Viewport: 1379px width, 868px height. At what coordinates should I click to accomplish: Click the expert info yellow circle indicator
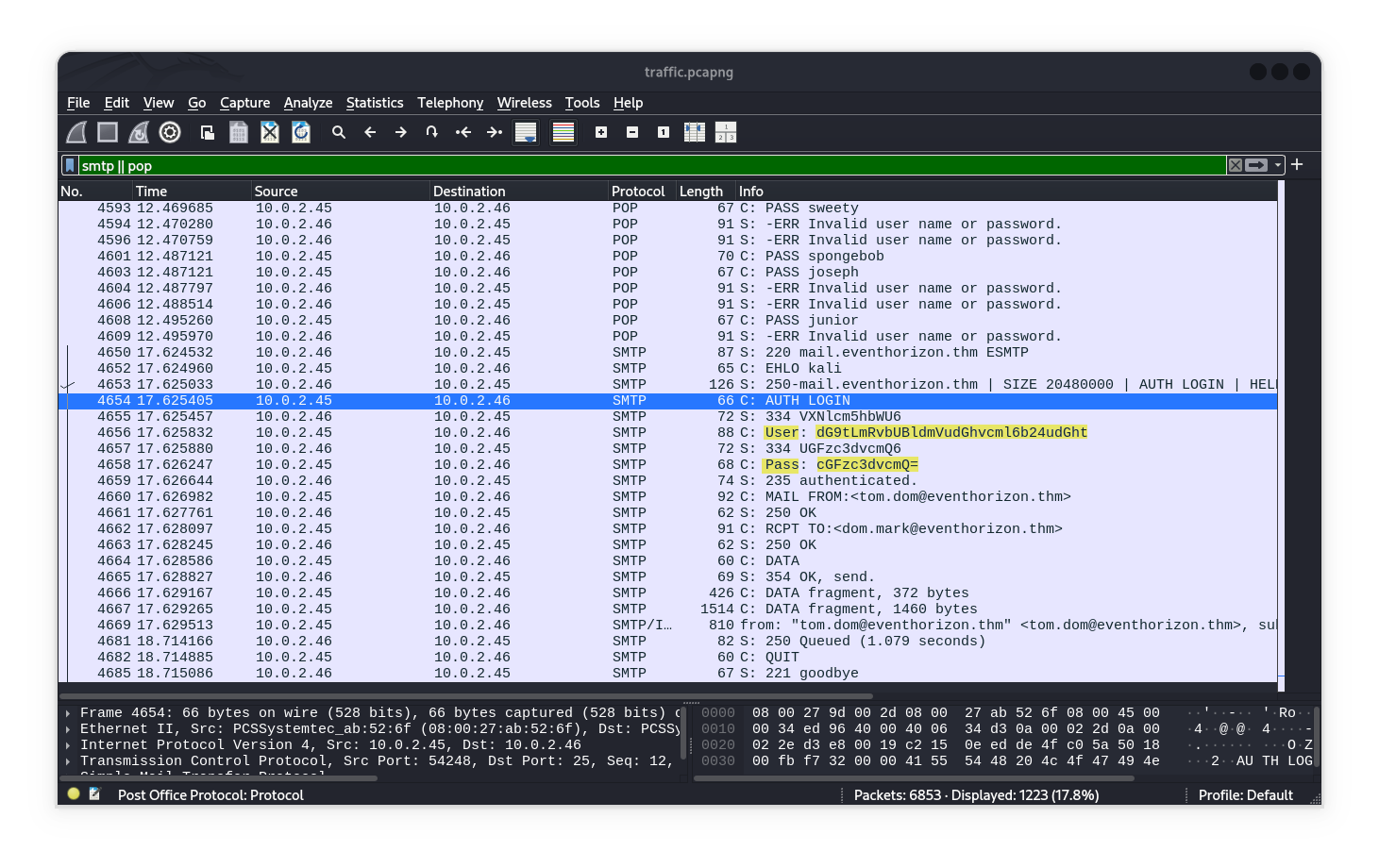tap(74, 794)
